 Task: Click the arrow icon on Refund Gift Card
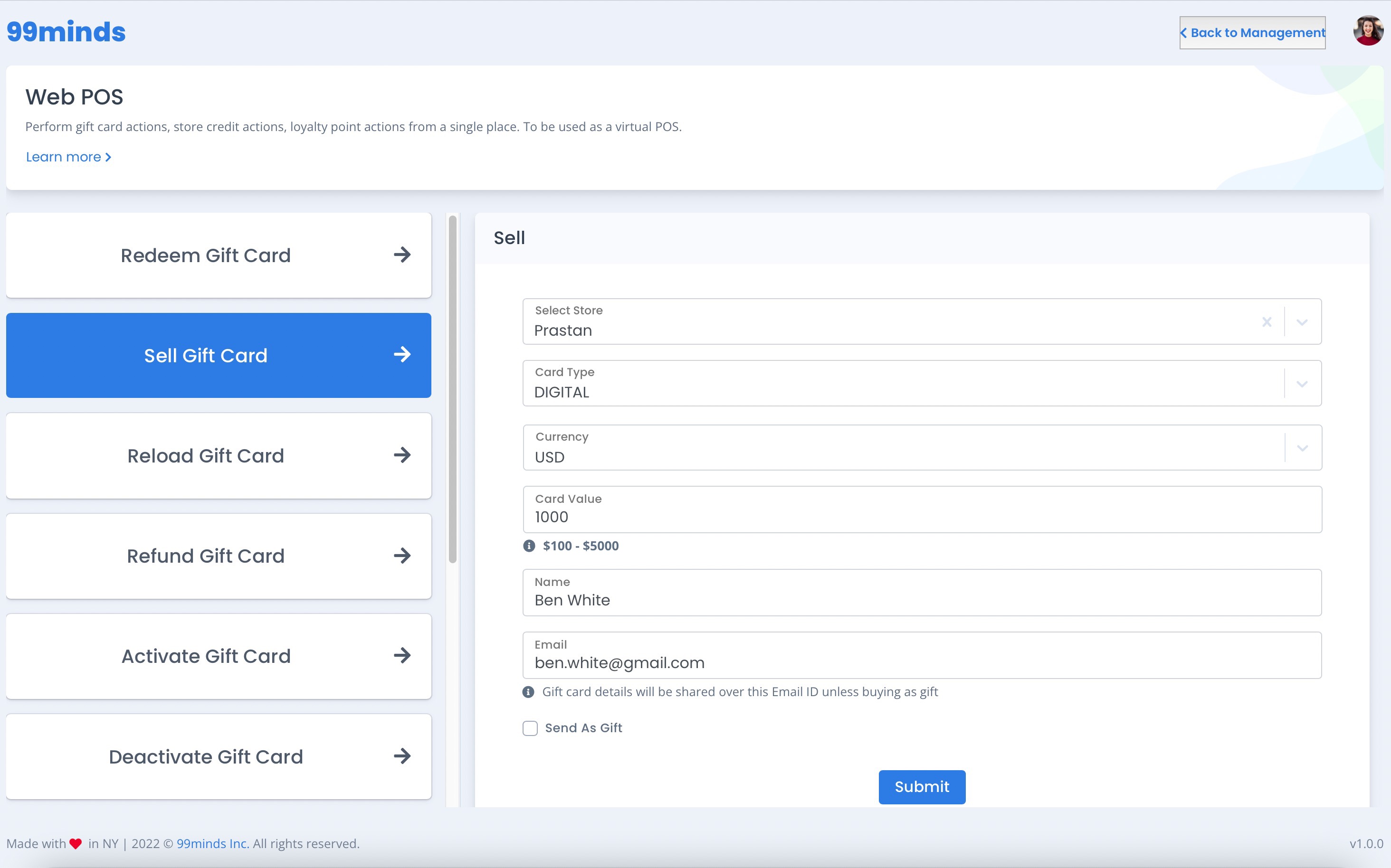(x=402, y=556)
